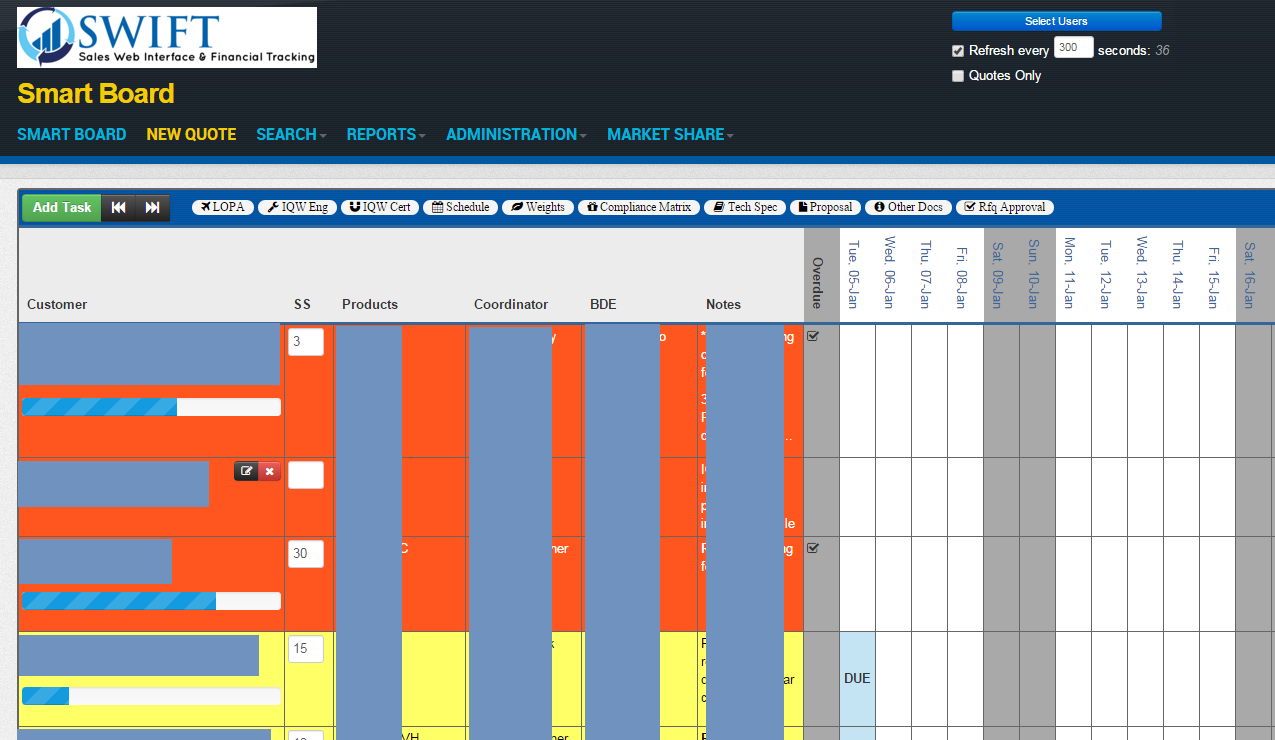The image size is (1275, 740).
Task: Open the New Quote nav item
Action: (191, 134)
